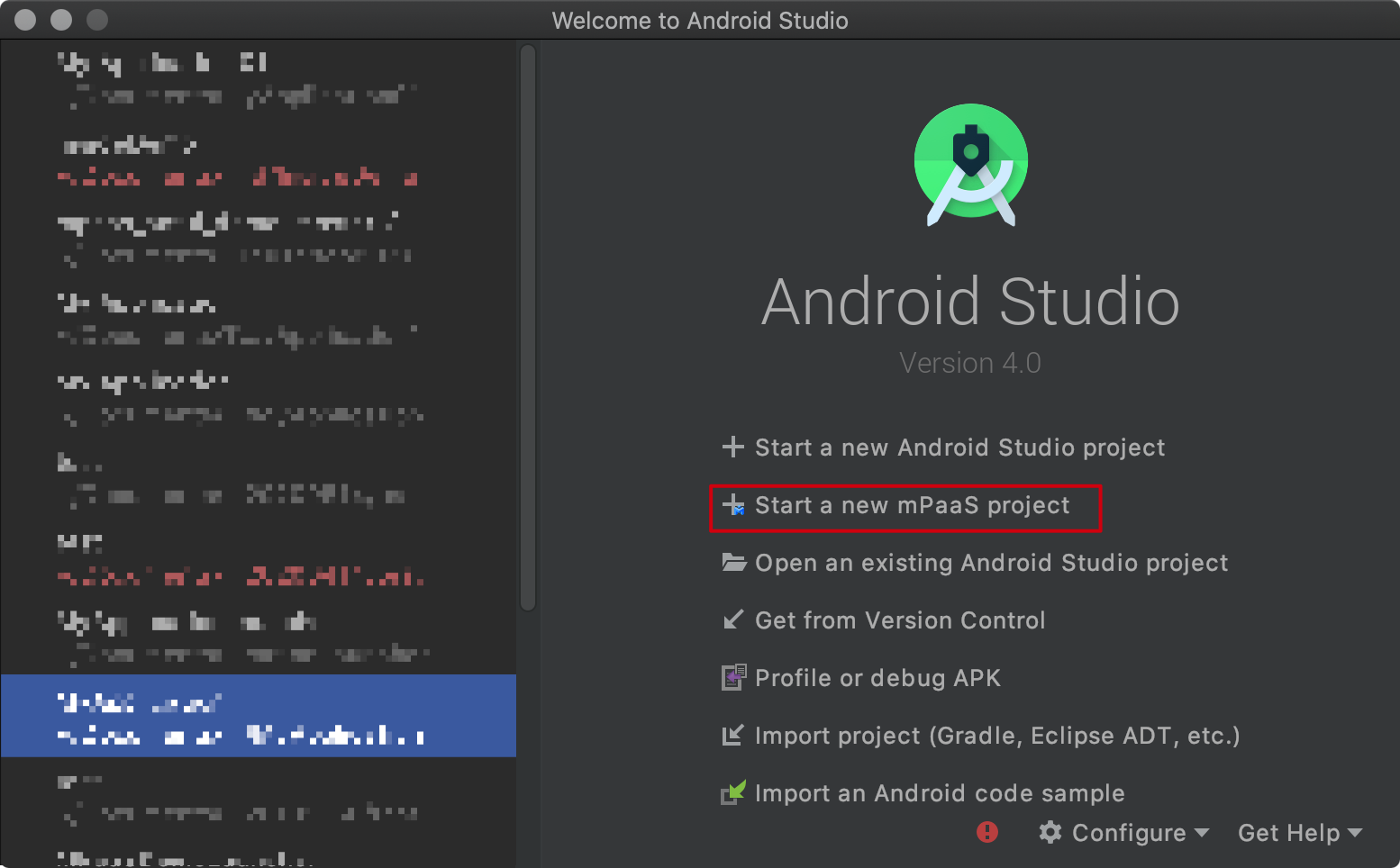The image size is (1400, 868).
Task: Open the red error notification icon
Action: click(987, 832)
